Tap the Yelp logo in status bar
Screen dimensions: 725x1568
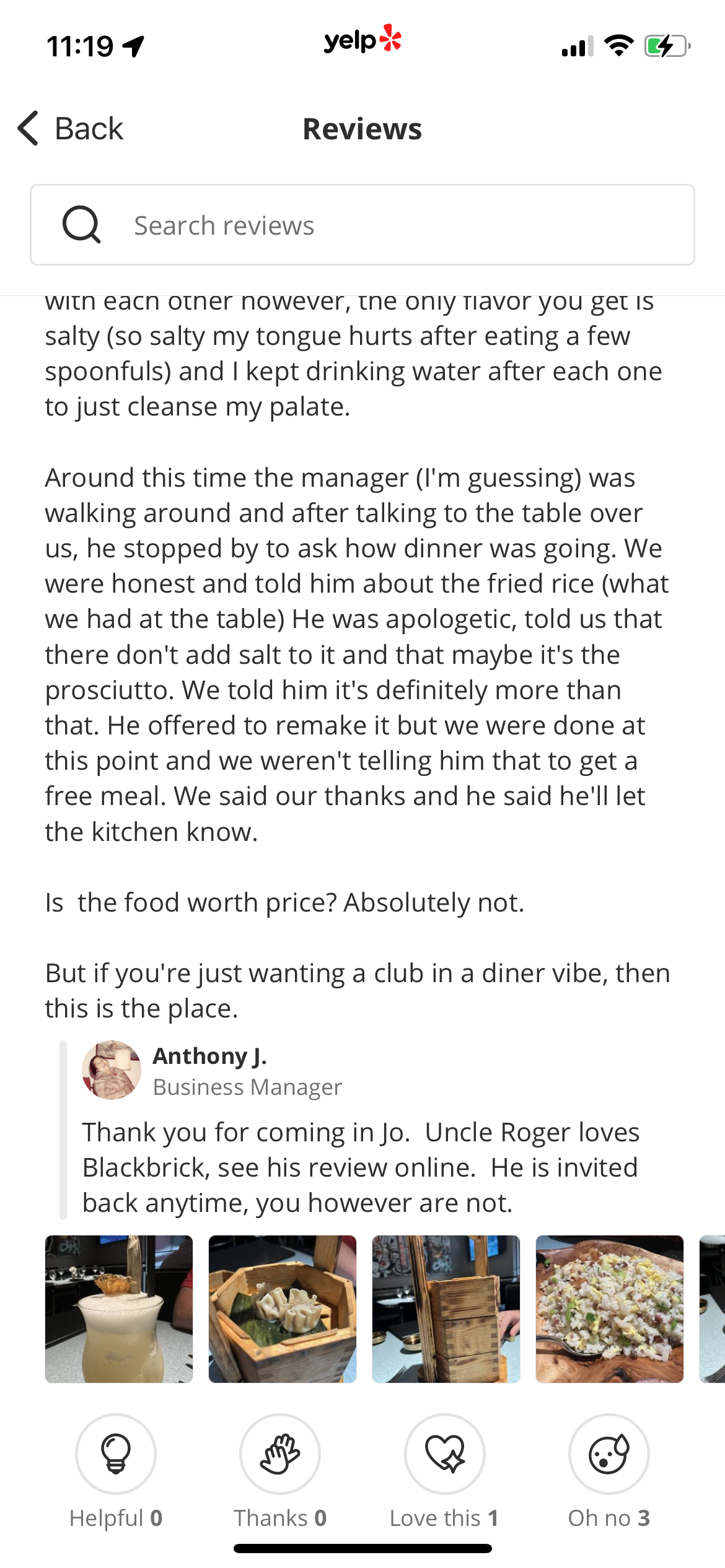pyautogui.click(x=362, y=40)
